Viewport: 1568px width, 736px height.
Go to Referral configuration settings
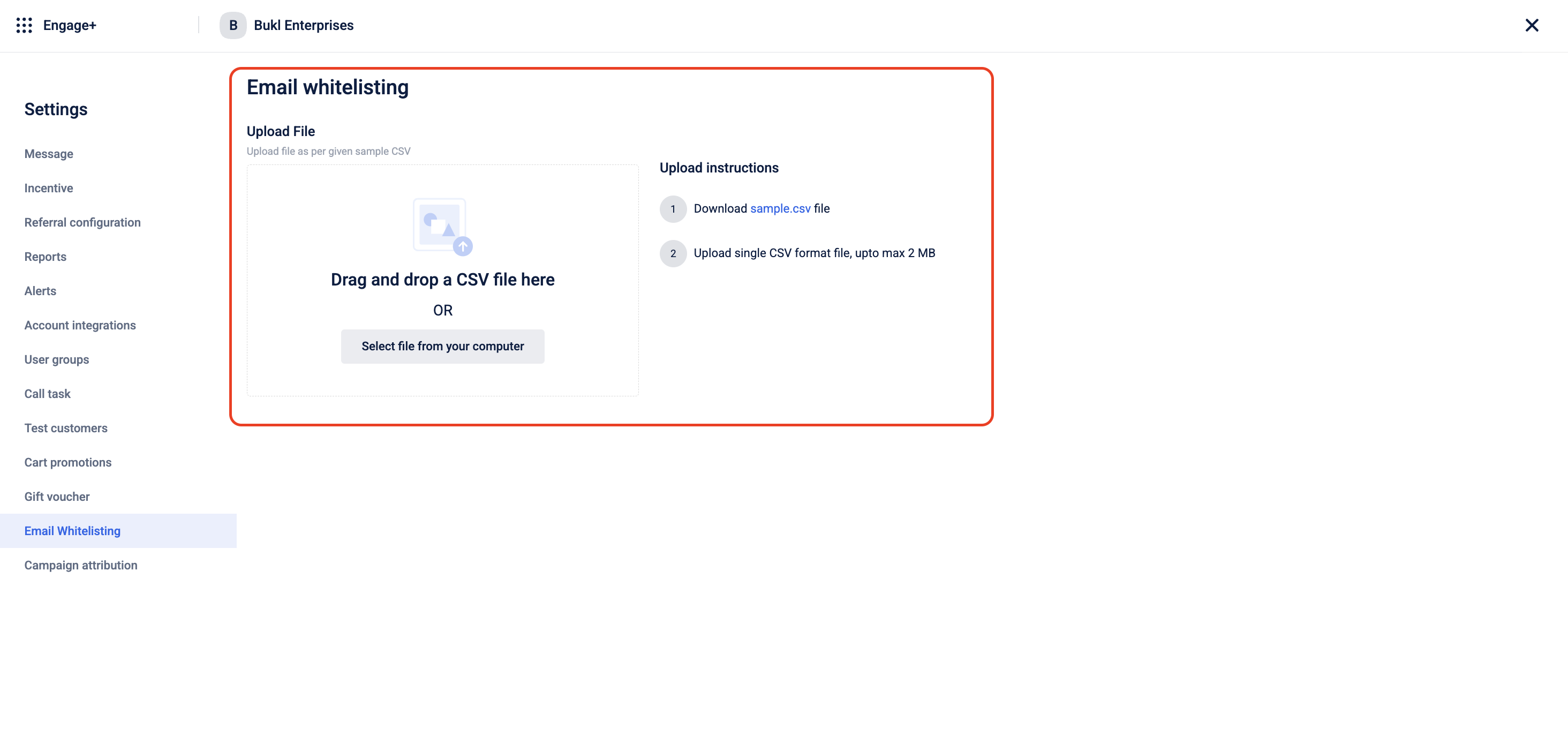82,222
